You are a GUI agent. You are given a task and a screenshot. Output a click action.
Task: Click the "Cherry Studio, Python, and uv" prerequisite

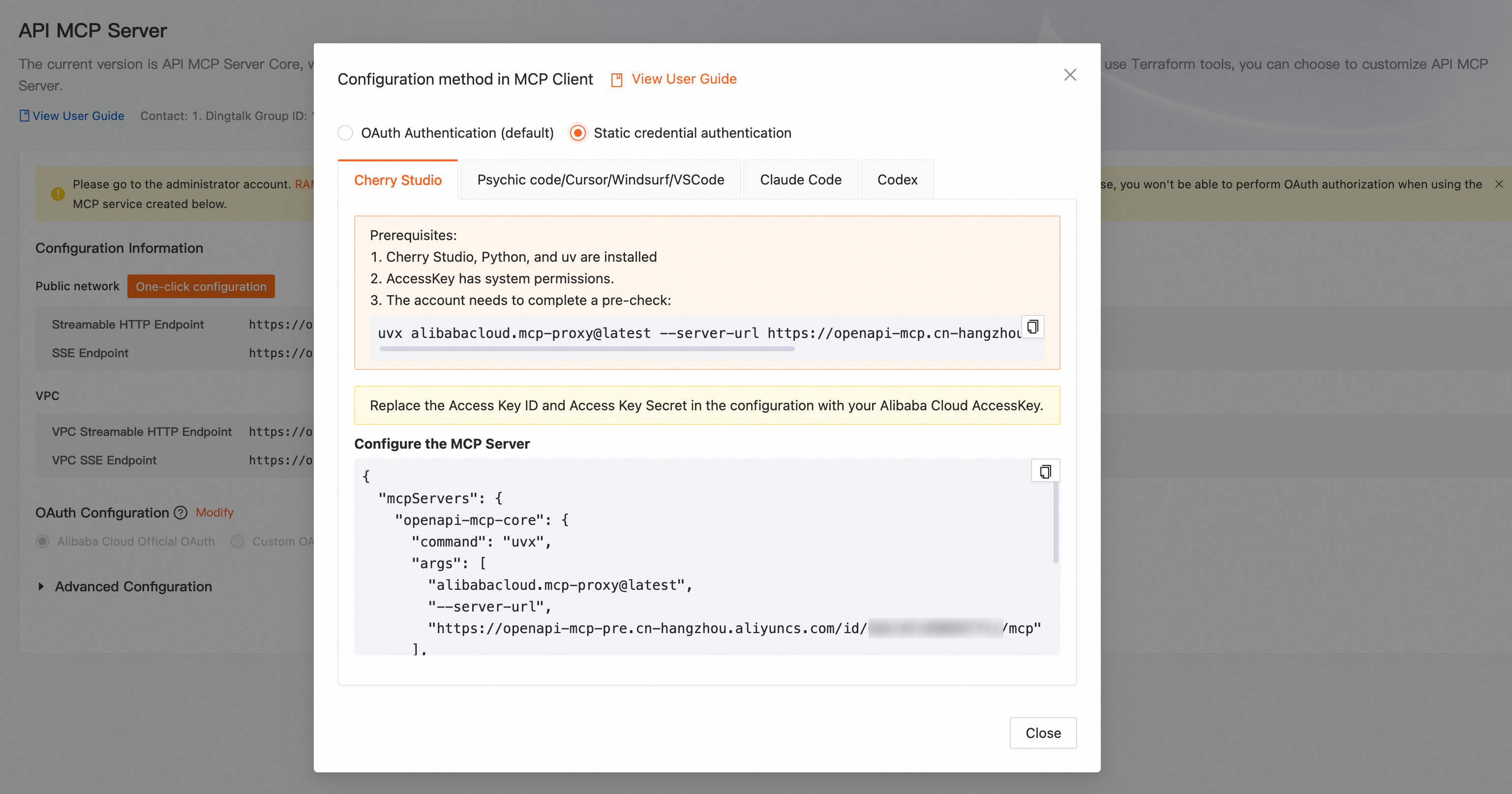[514, 257]
